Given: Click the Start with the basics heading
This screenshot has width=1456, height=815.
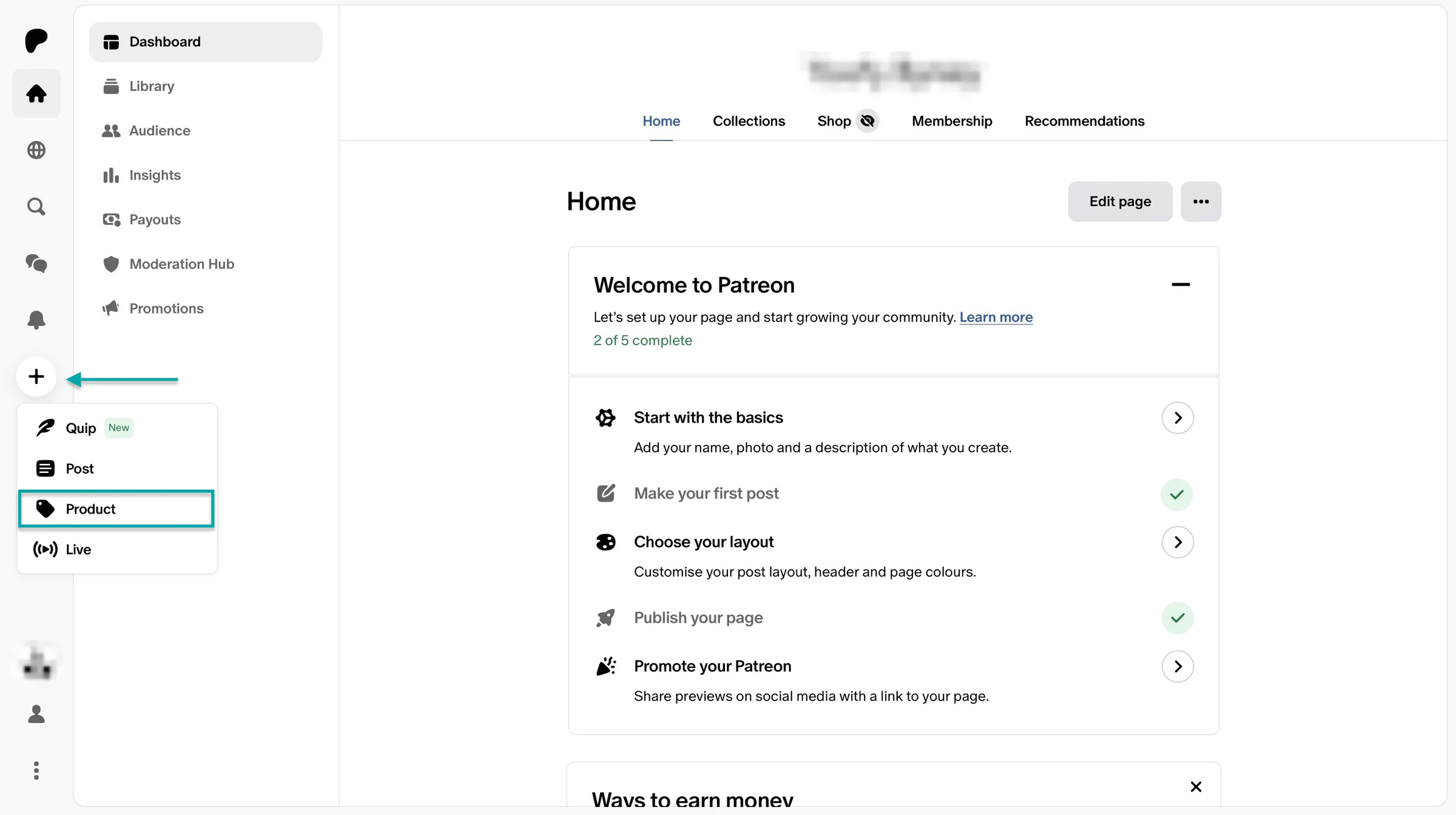Looking at the screenshot, I should click(x=708, y=418).
